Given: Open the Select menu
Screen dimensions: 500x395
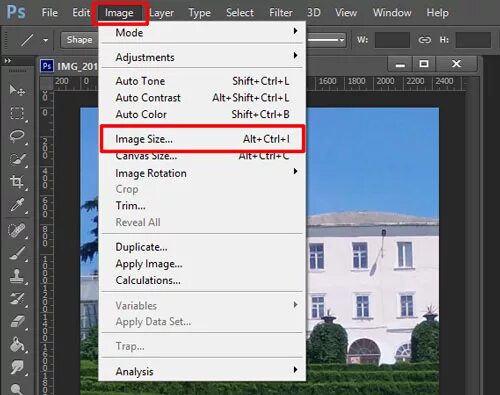Looking at the screenshot, I should pyautogui.click(x=240, y=13).
